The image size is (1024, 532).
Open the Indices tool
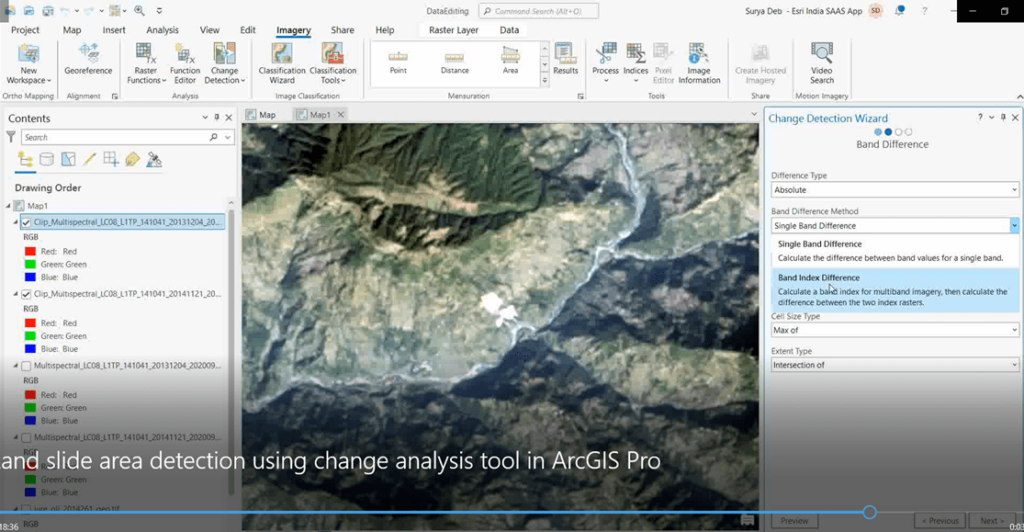point(635,63)
